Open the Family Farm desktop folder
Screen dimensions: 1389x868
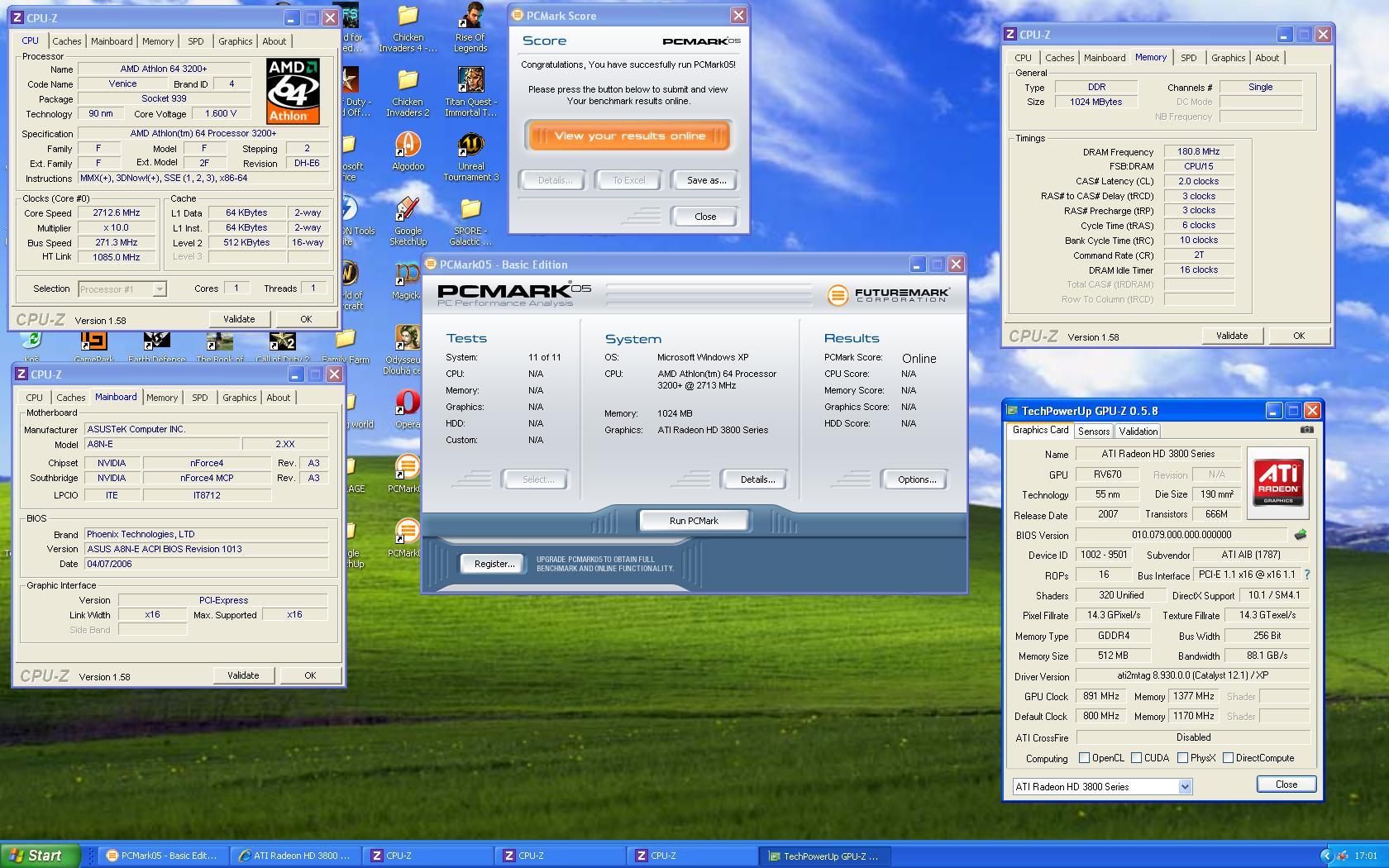pyautogui.click(x=346, y=346)
